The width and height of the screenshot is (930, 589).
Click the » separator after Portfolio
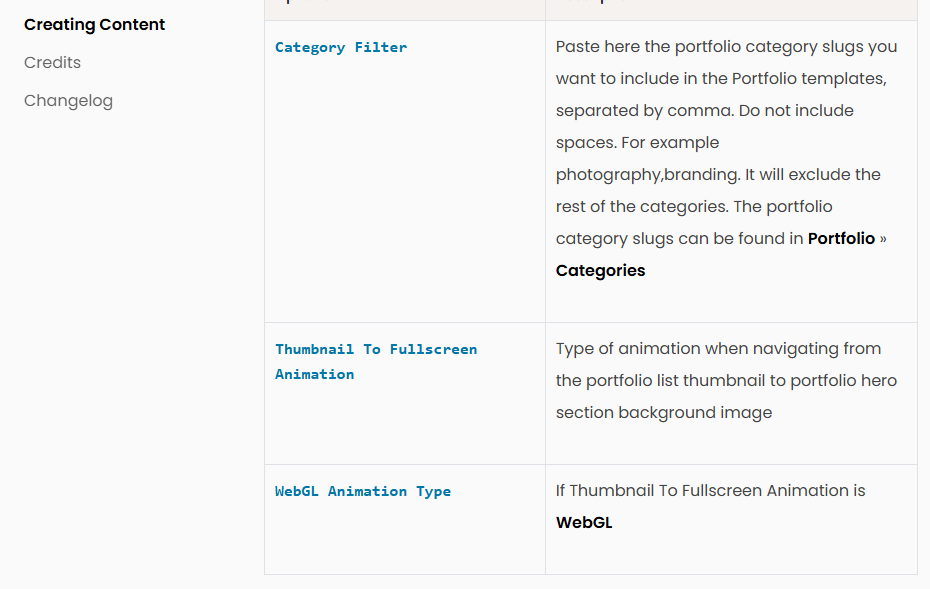[x=883, y=238]
